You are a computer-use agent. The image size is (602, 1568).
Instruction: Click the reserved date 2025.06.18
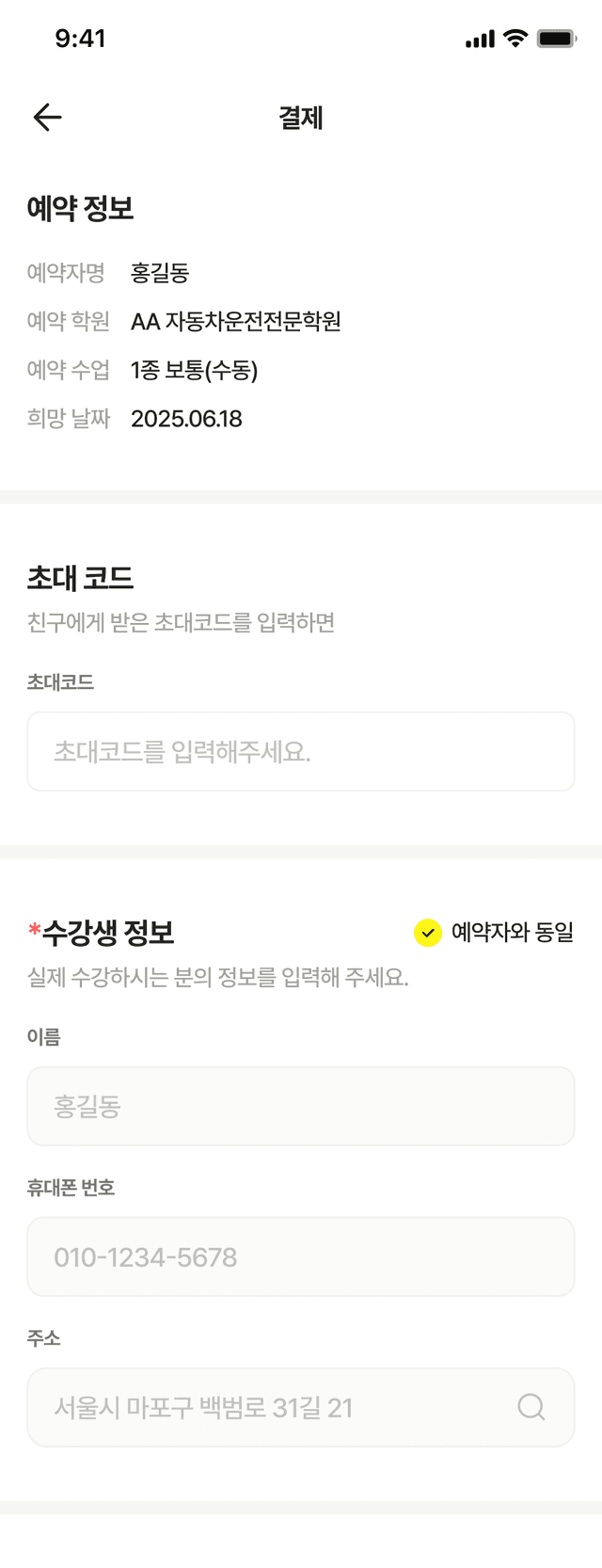(186, 418)
